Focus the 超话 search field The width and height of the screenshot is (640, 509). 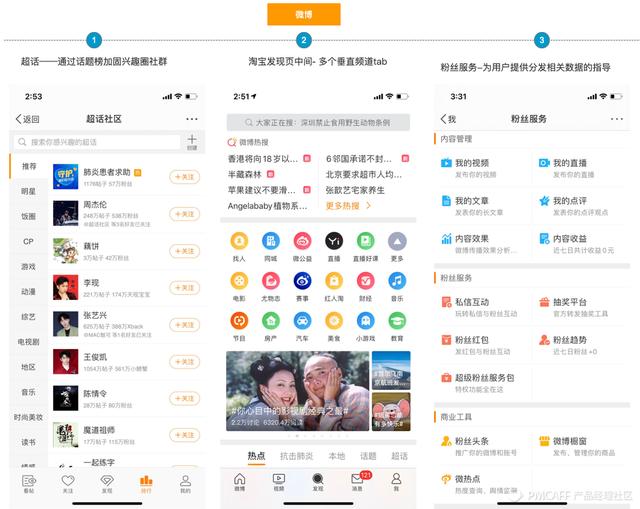[x=97, y=142]
